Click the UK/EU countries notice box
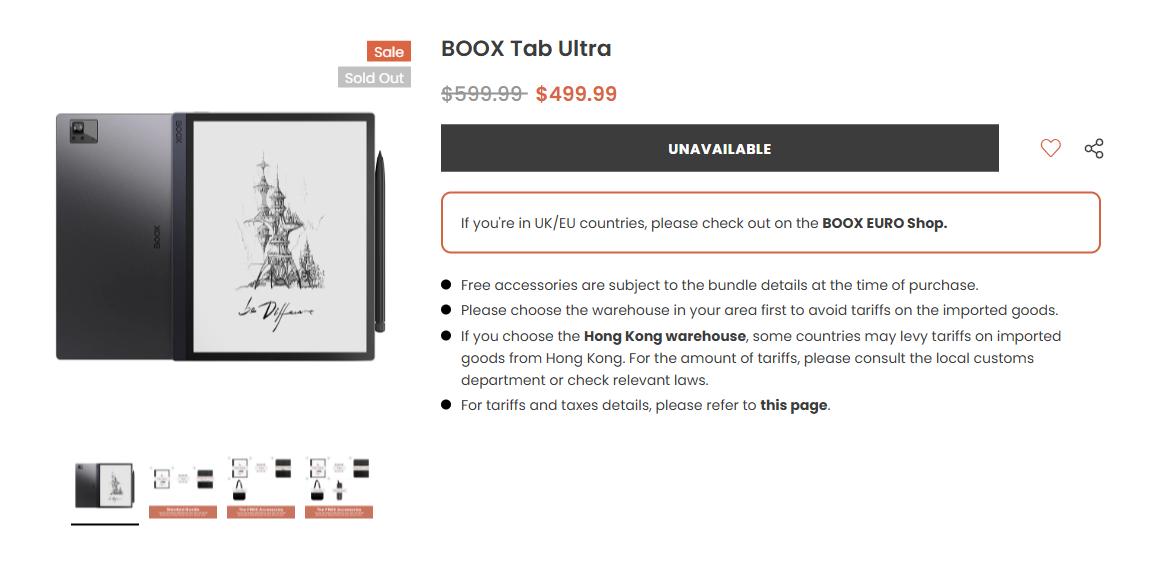This screenshot has height=571, width=1154. coord(770,223)
